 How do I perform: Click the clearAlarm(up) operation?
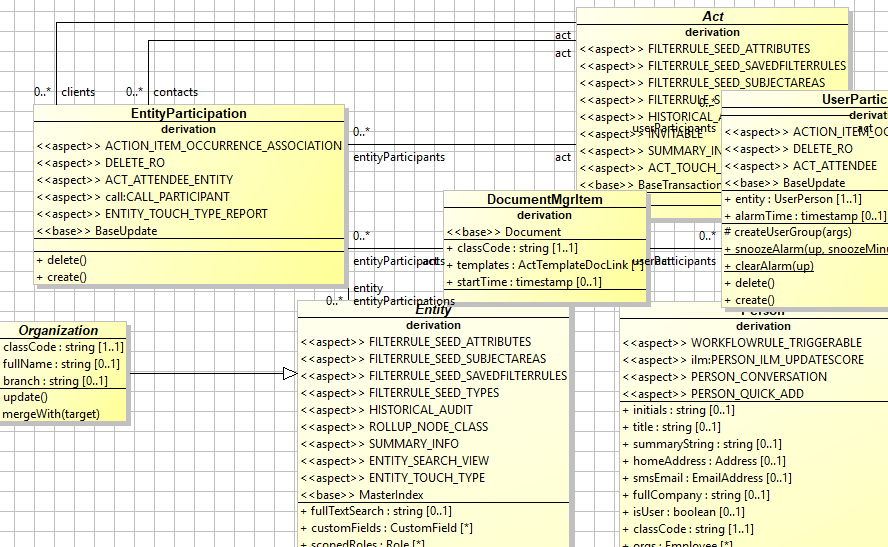pyautogui.click(x=775, y=266)
